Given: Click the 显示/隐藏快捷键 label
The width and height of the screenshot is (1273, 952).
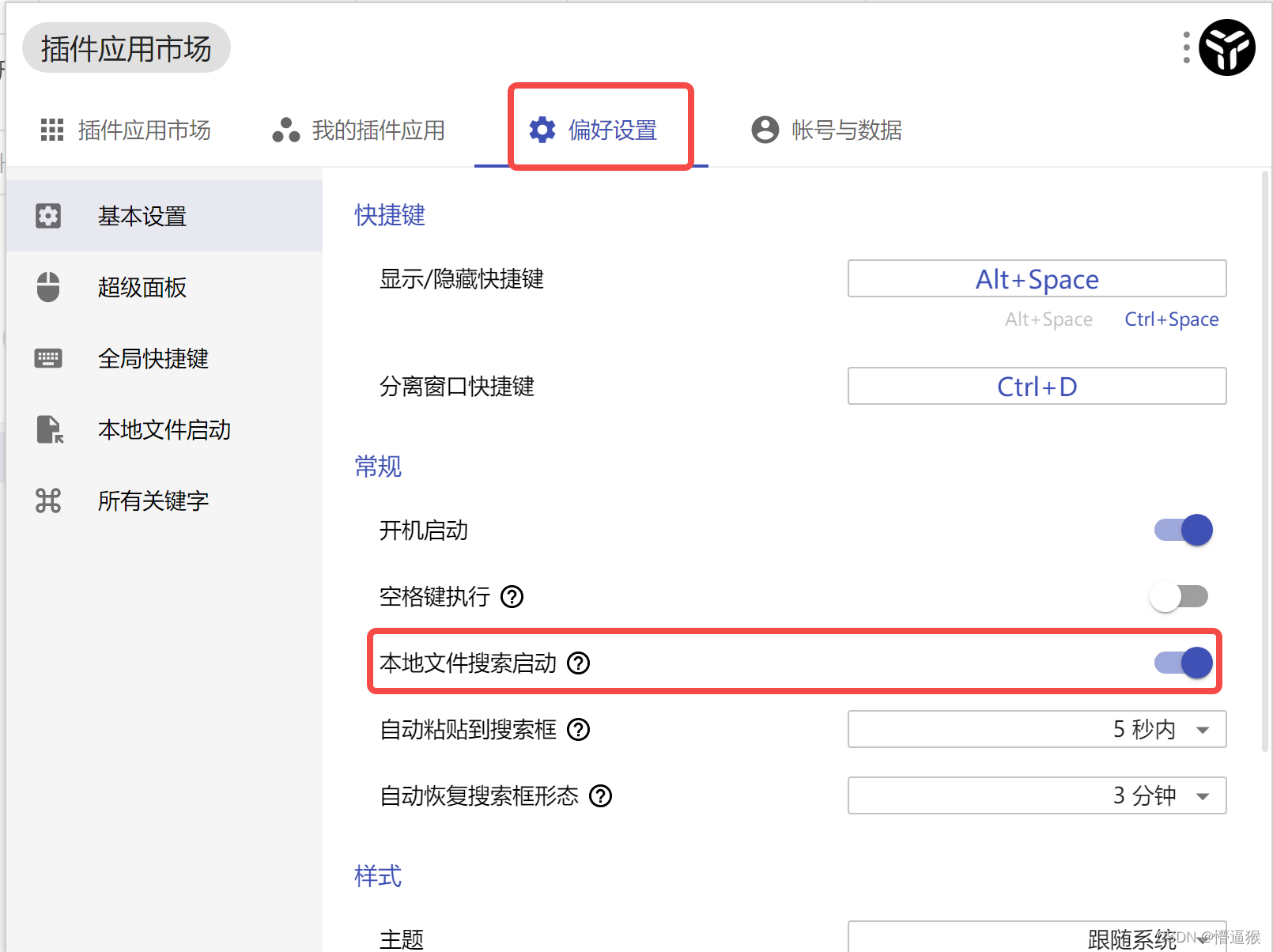Looking at the screenshot, I should [462, 278].
